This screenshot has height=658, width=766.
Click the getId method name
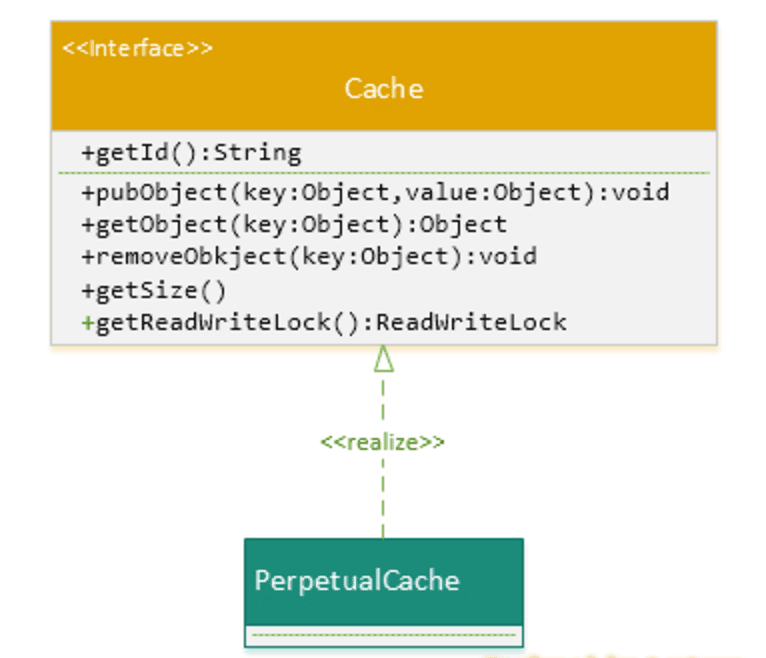[x=135, y=153]
